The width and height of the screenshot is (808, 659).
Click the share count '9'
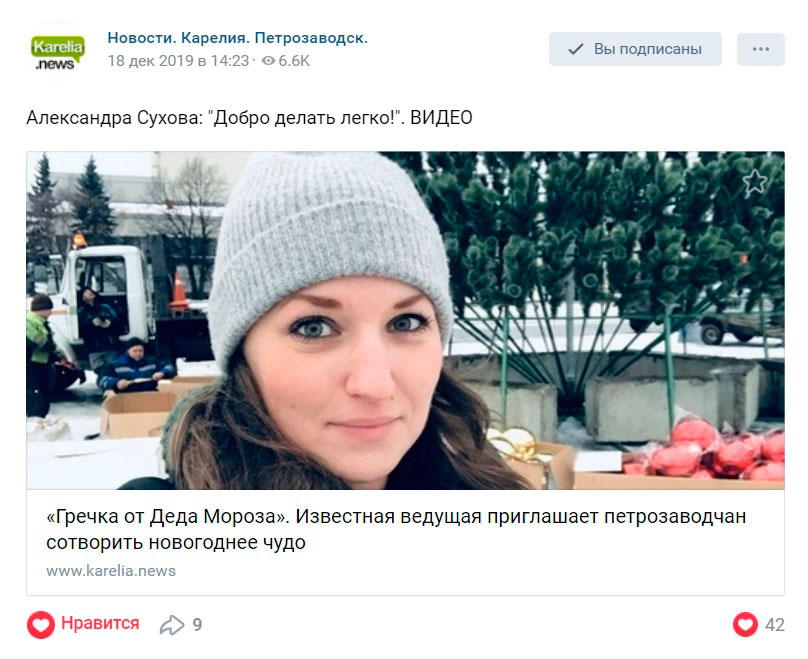(197, 625)
